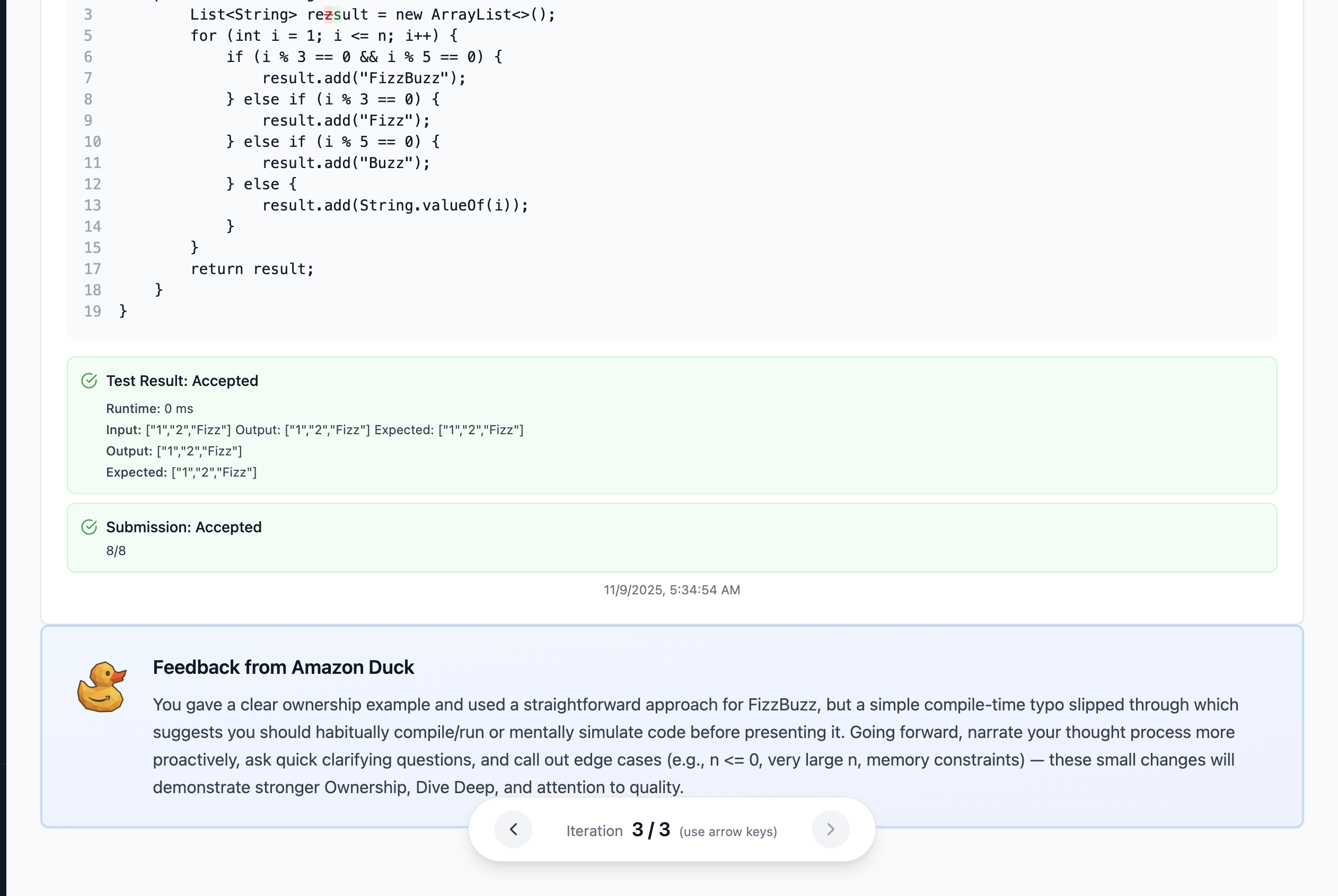Click the Amazon Duck mascot image

click(x=102, y=687)
